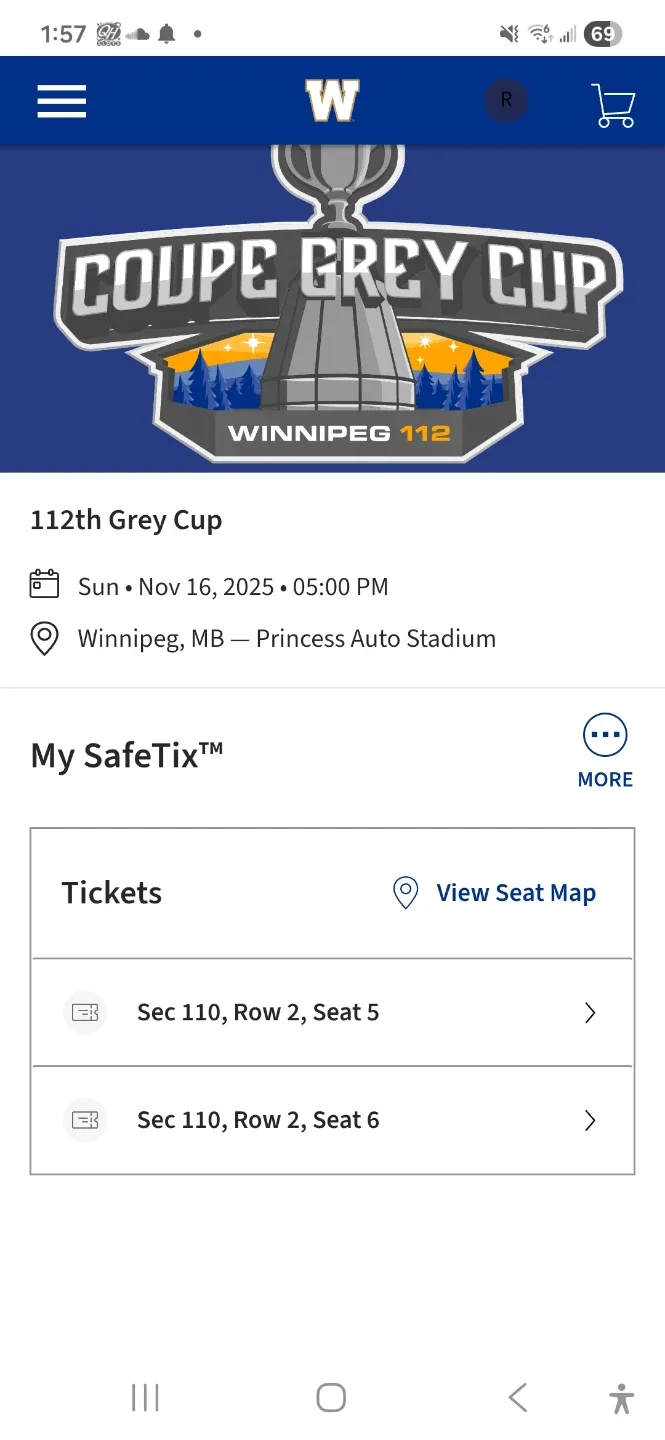
Task: Expand Seat 5 ticket chevron
Action: [590, 1013]
